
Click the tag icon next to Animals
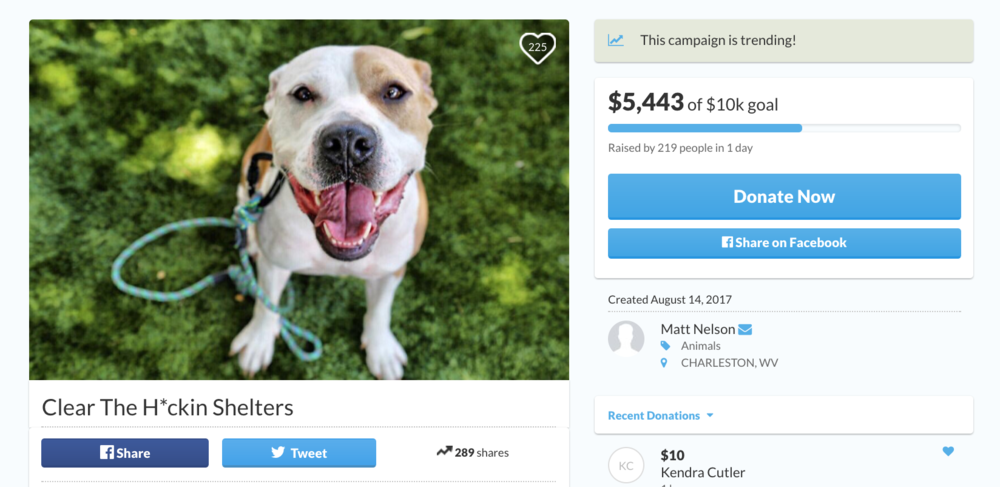665,346
